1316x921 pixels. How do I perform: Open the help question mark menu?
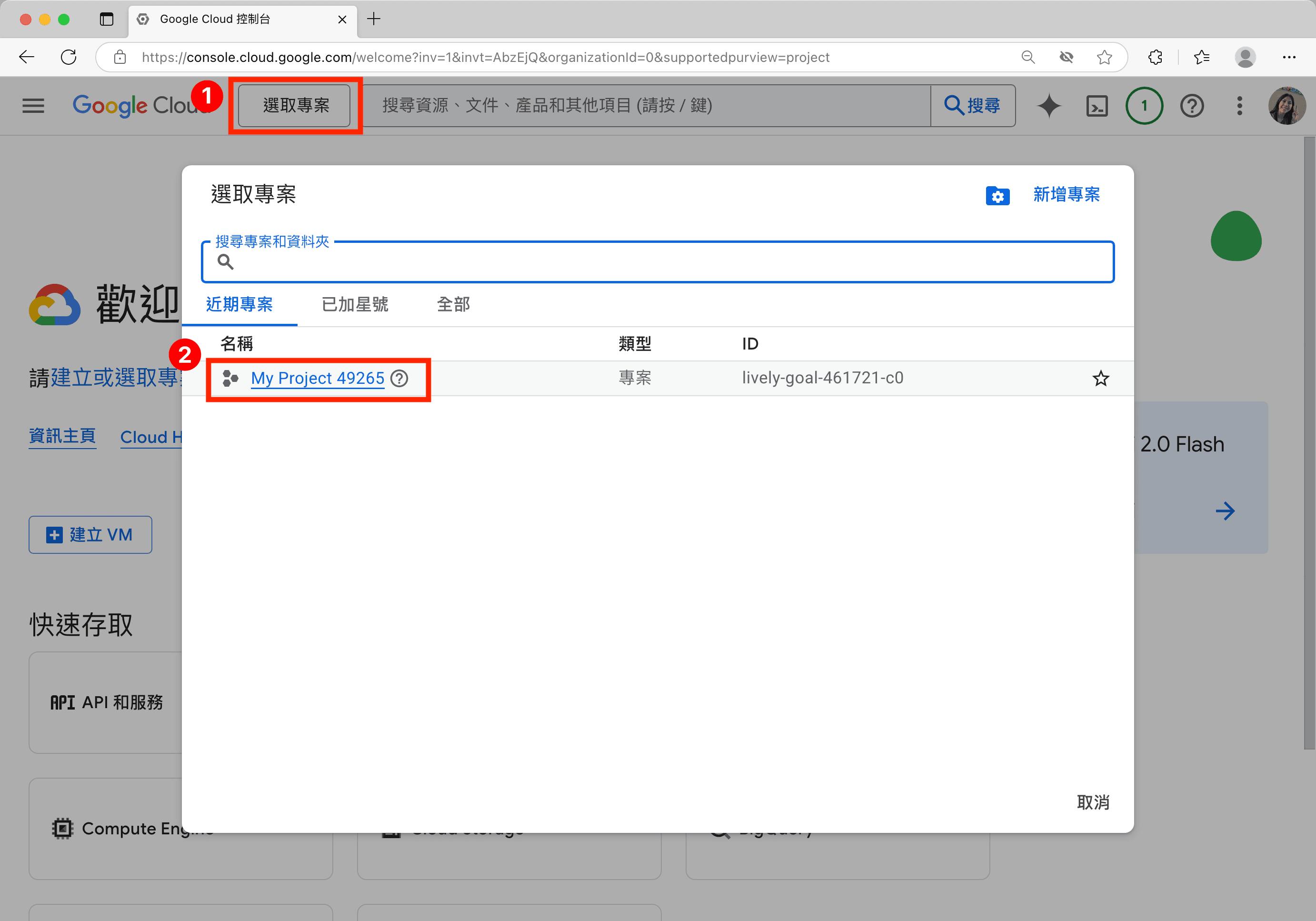coord(1192,105)
